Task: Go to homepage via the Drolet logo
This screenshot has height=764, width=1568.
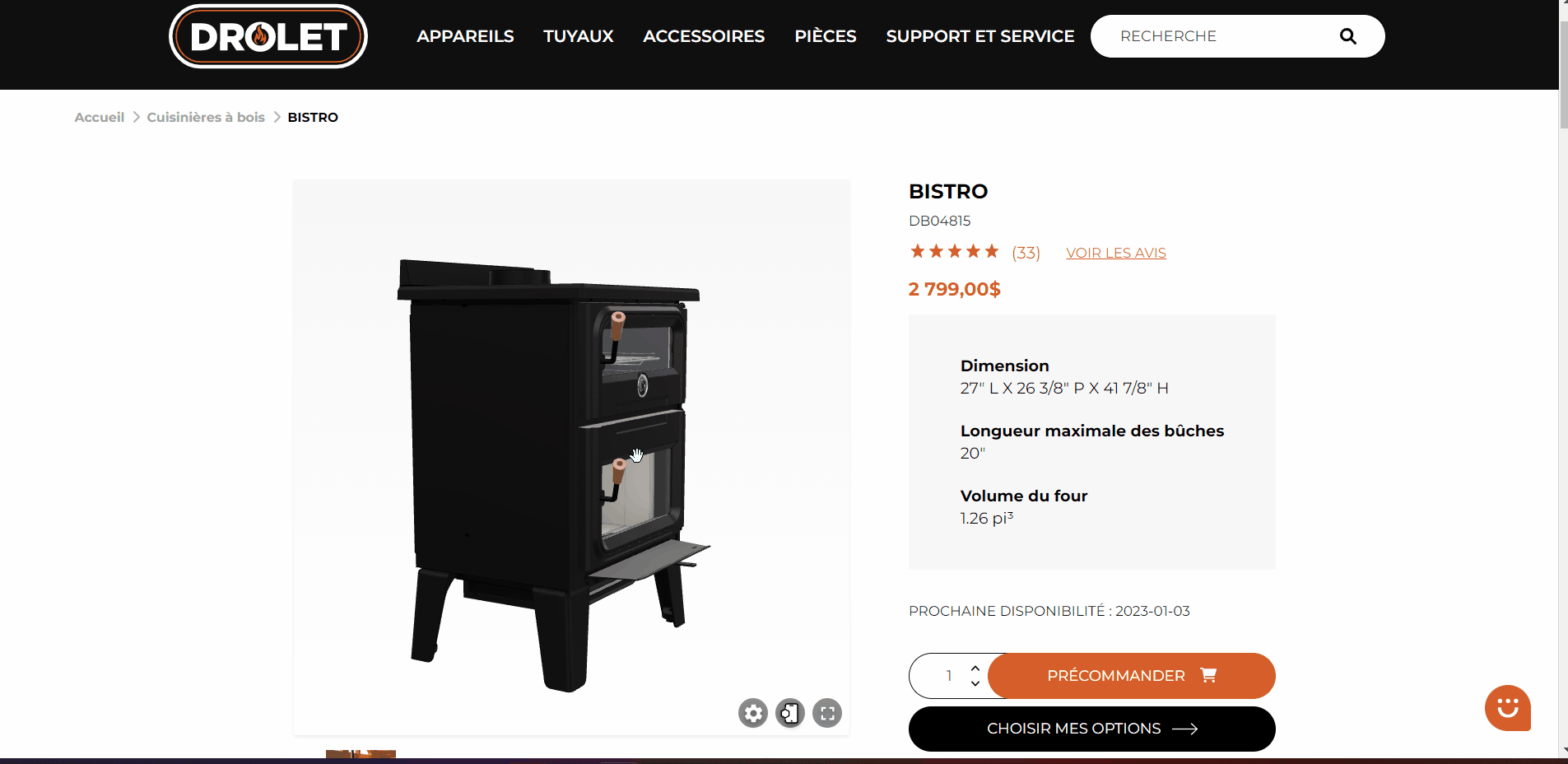Action: 268,36
